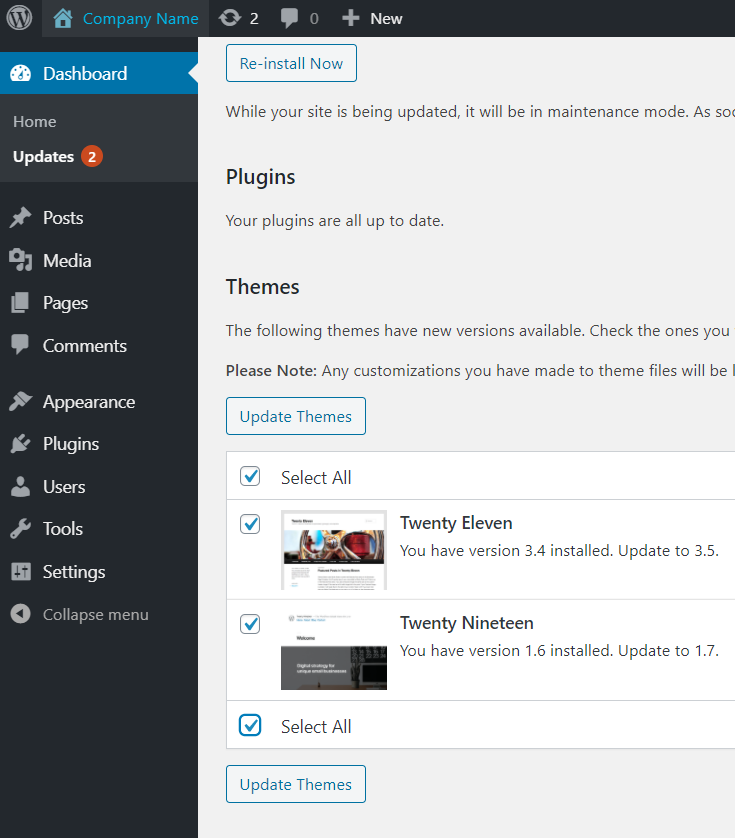Open the Settings sliders icon
Image resolution: width=735 pixels, height=838 pixels.
(x=21, y=572)
